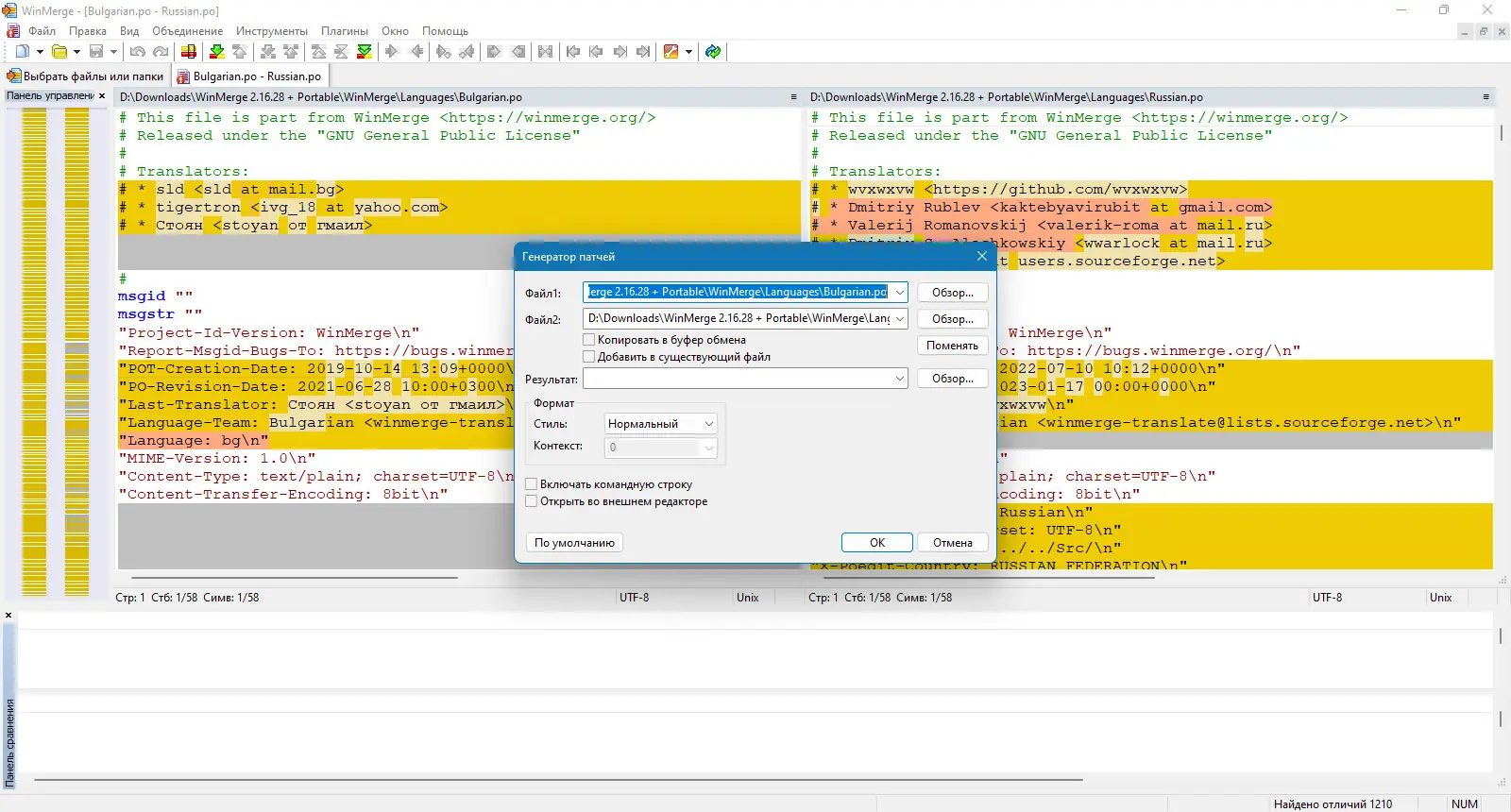Screen dimensions: 1511x812
Task: Click the Refresh comparison icon
Action: tap(713, 52)
